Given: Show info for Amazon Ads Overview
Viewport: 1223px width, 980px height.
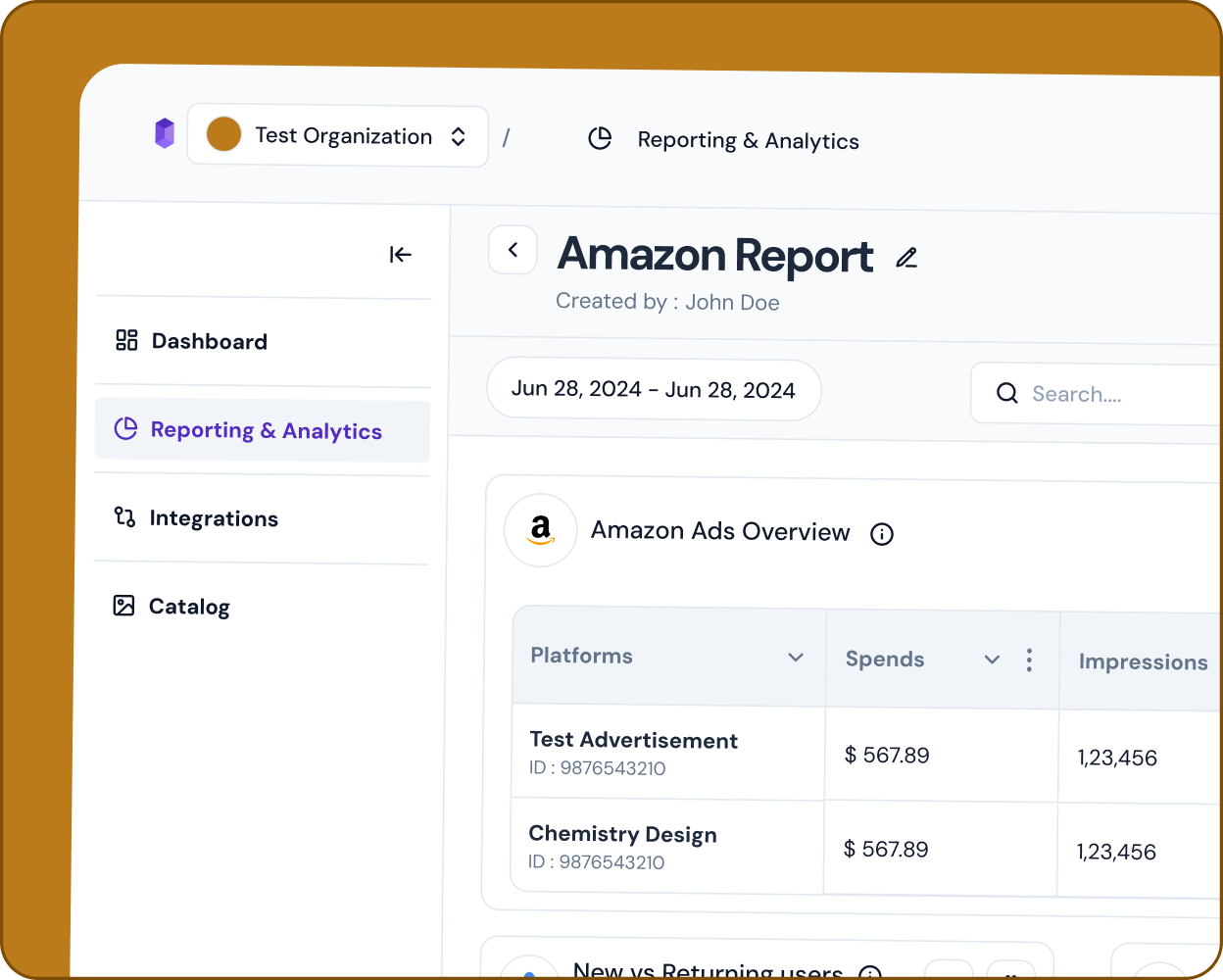Looking at the screenshot, I should tap(882, 534).
